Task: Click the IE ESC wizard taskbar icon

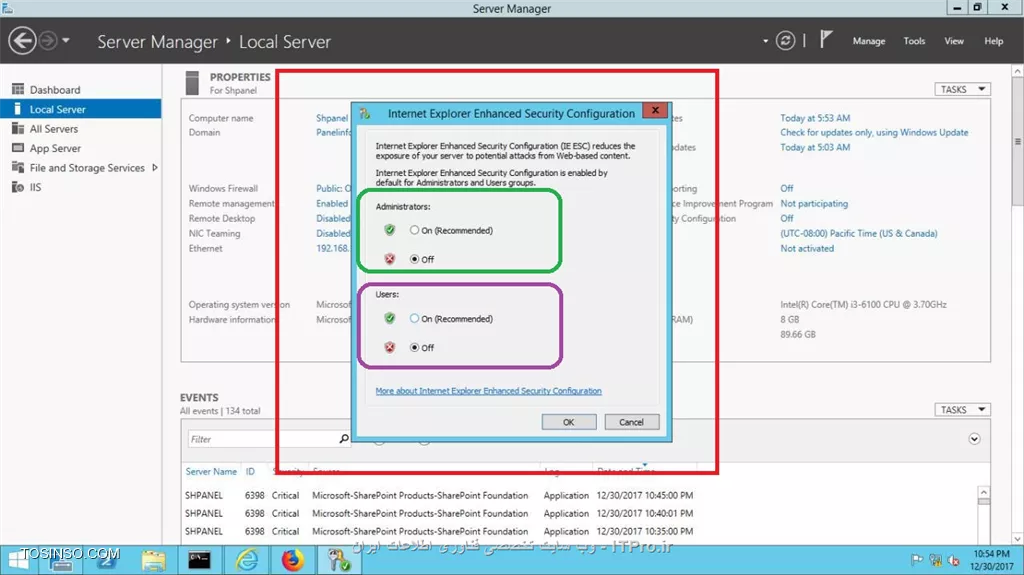Action: pyautogui.click(x=338, y=561)
